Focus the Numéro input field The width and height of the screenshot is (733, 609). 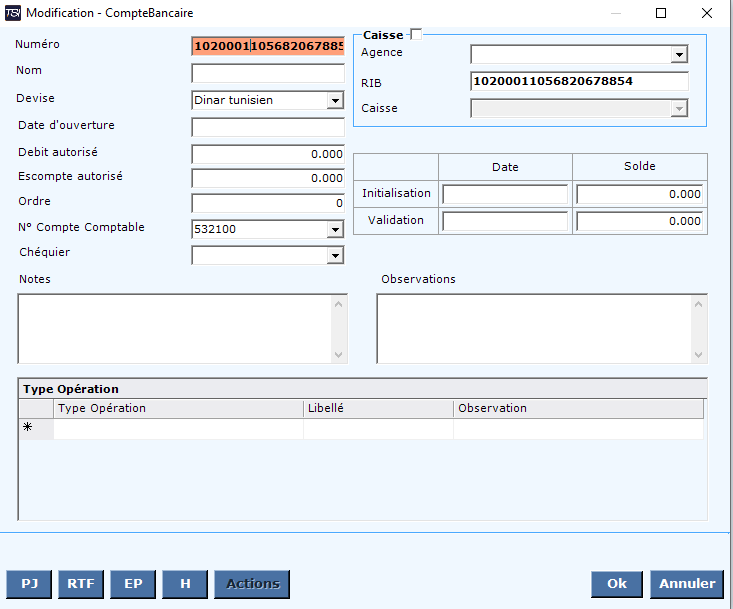click(268, 46)
